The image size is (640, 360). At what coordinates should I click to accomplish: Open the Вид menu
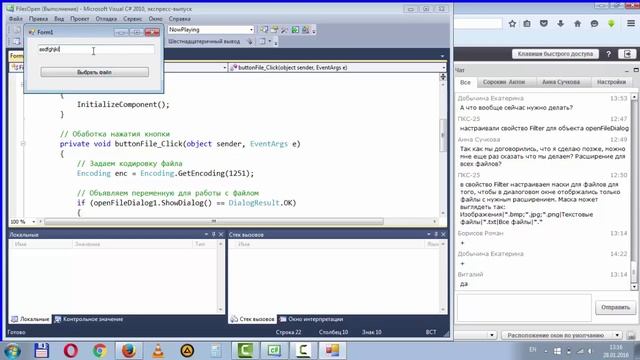(x=59, y=19)
